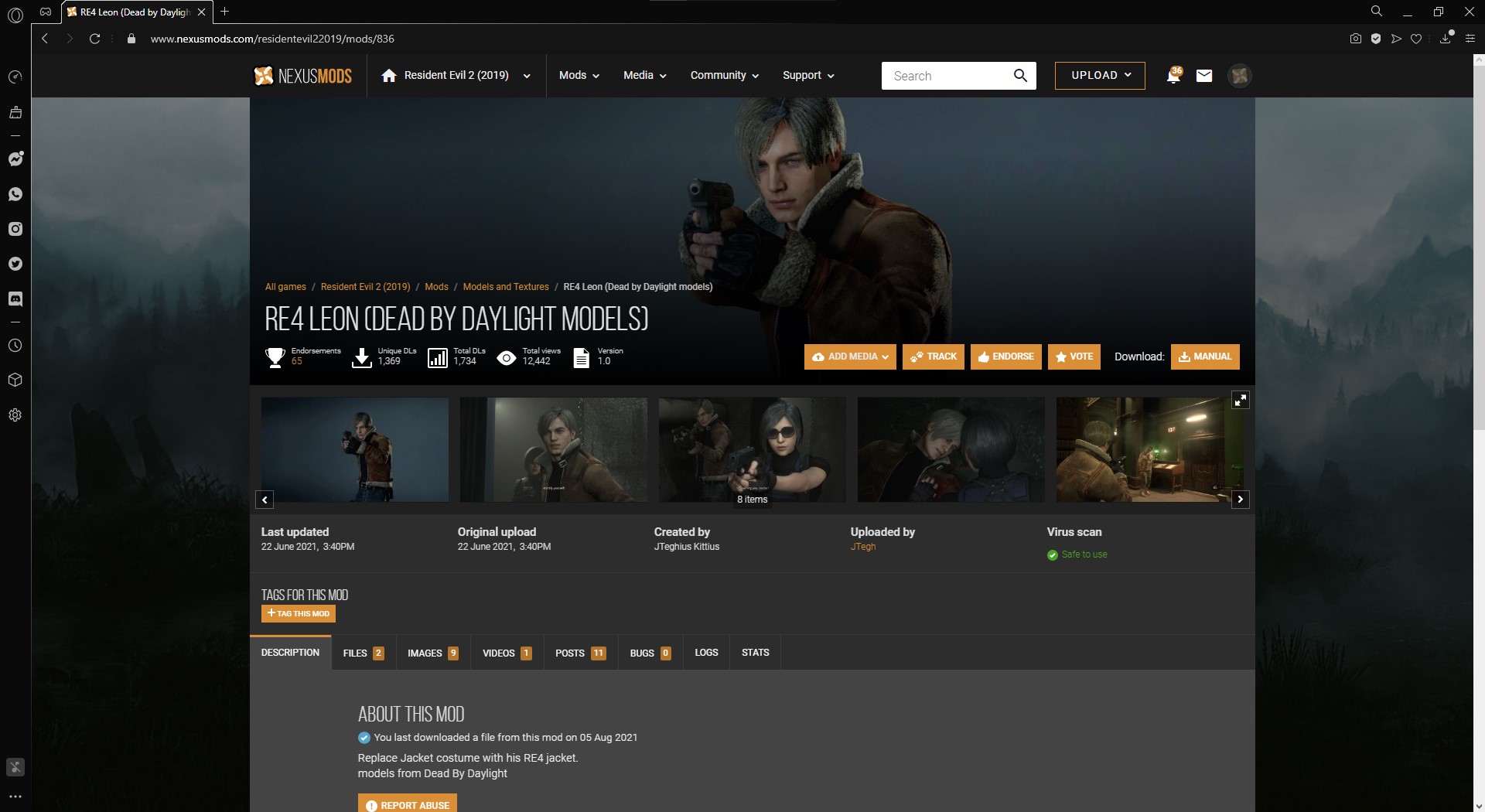
Task: Expand the ADD MEDIA dropdown
Action: coord(850,357)
